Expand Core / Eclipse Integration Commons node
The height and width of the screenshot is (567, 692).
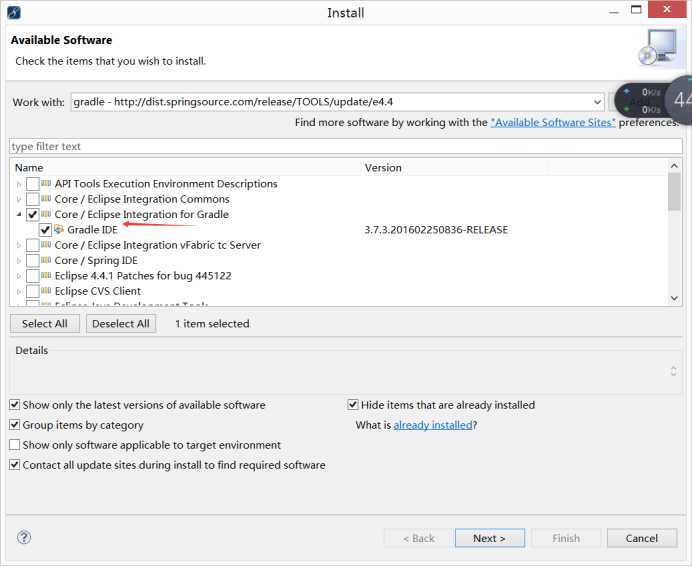coord(19,199)
